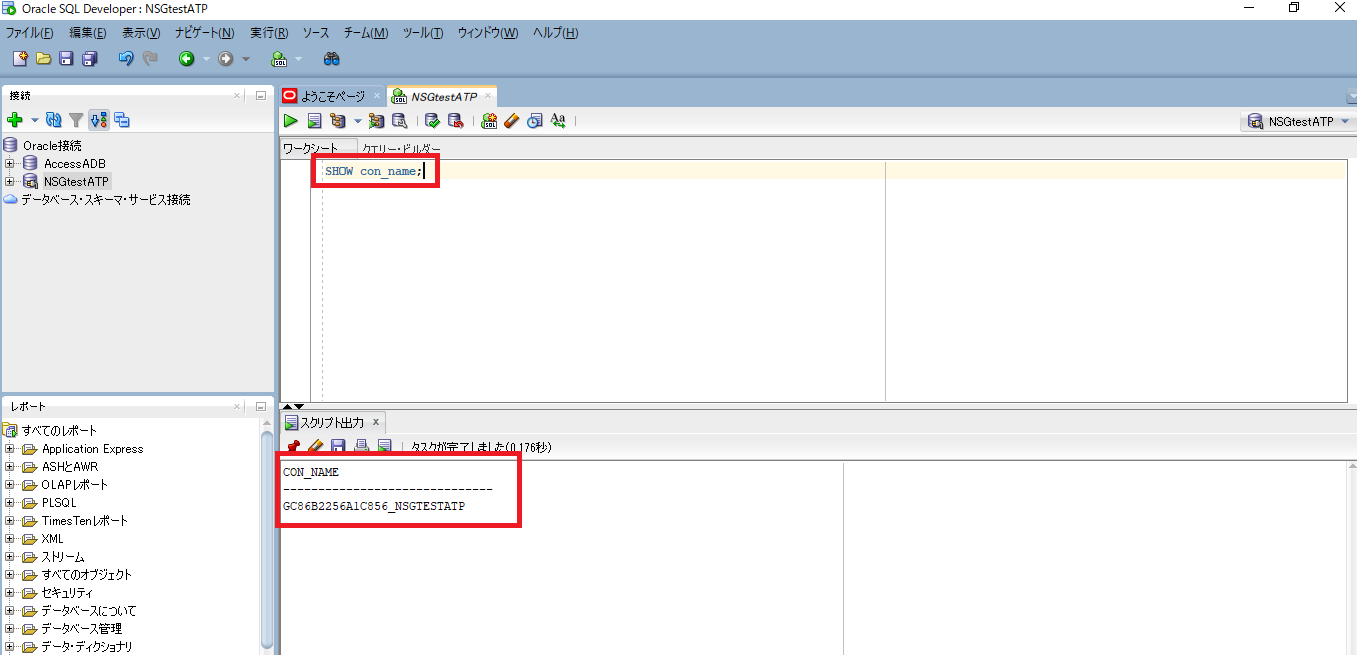Click the Save All icon

click(89, 59)
